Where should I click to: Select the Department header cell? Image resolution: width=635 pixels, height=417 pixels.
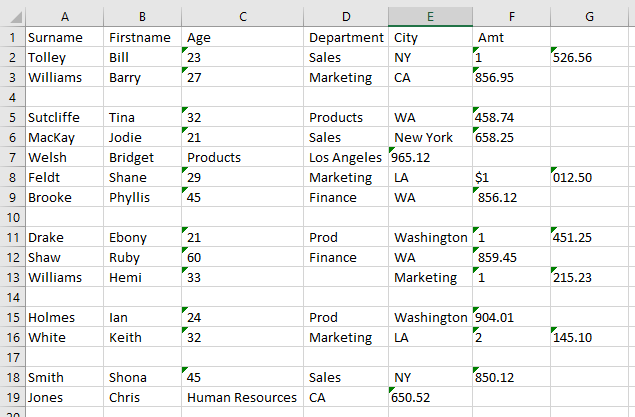(346, 37)
